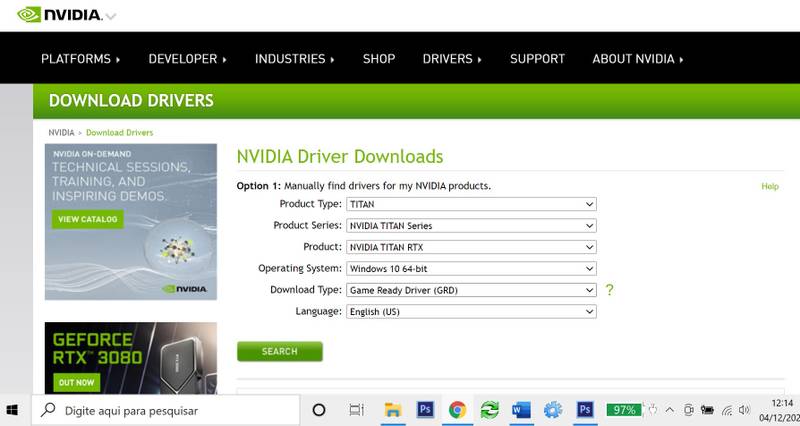Click the Download Drivers breadcrumb link
This screenshot has width=800, height=426.
119,133
